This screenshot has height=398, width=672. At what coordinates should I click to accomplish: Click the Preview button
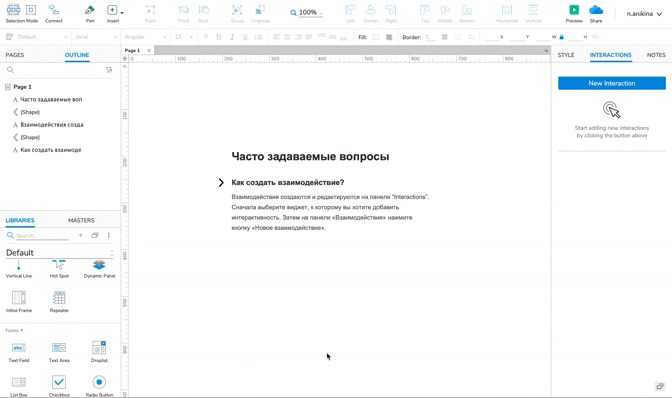click(x=574, y=10)
